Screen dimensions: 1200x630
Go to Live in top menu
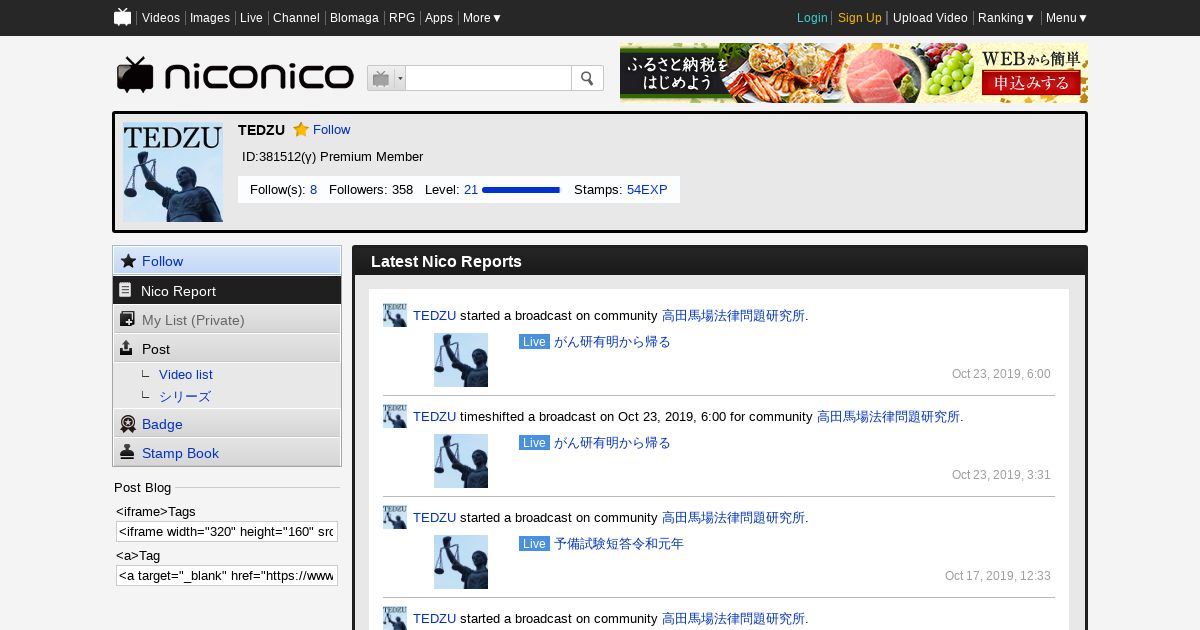tap(251, 18)
